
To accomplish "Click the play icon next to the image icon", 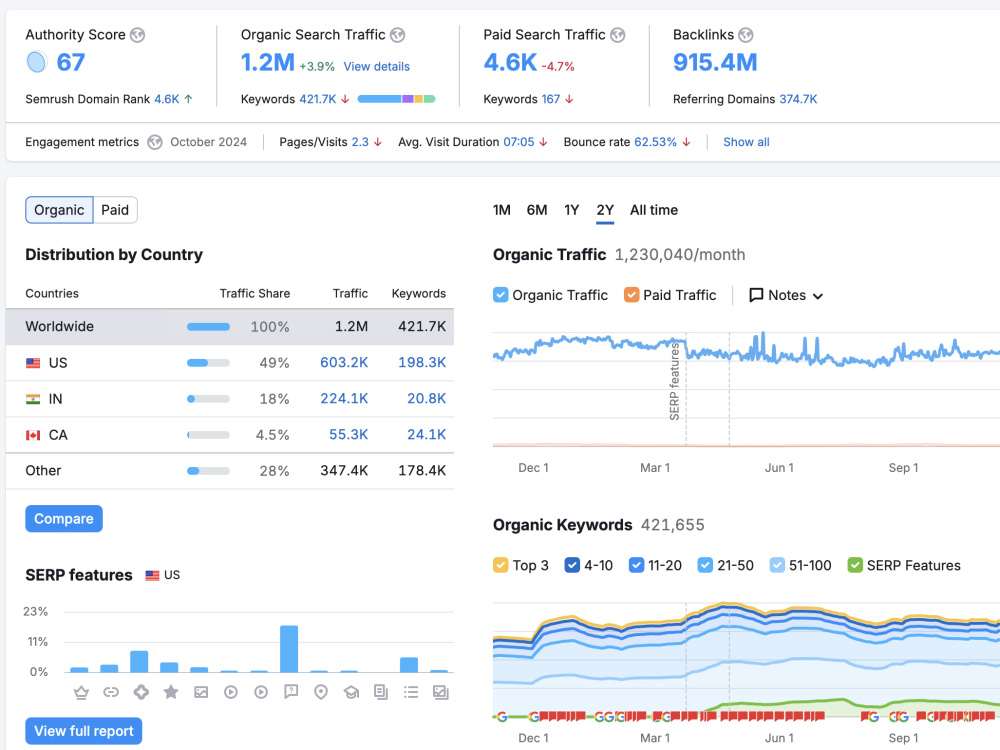I will click(231, 692).
